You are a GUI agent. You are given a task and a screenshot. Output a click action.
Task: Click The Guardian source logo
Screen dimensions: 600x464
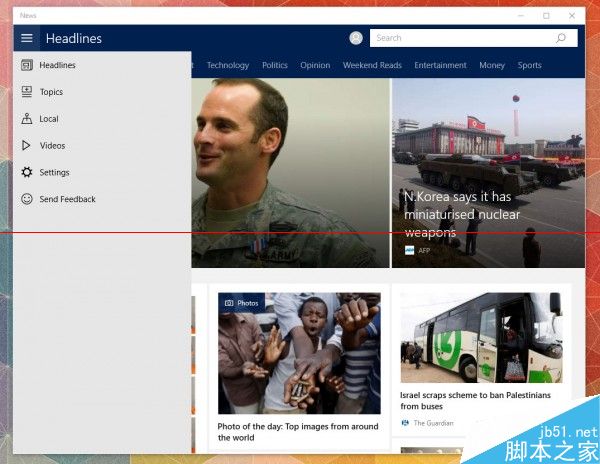pos(405,423)
